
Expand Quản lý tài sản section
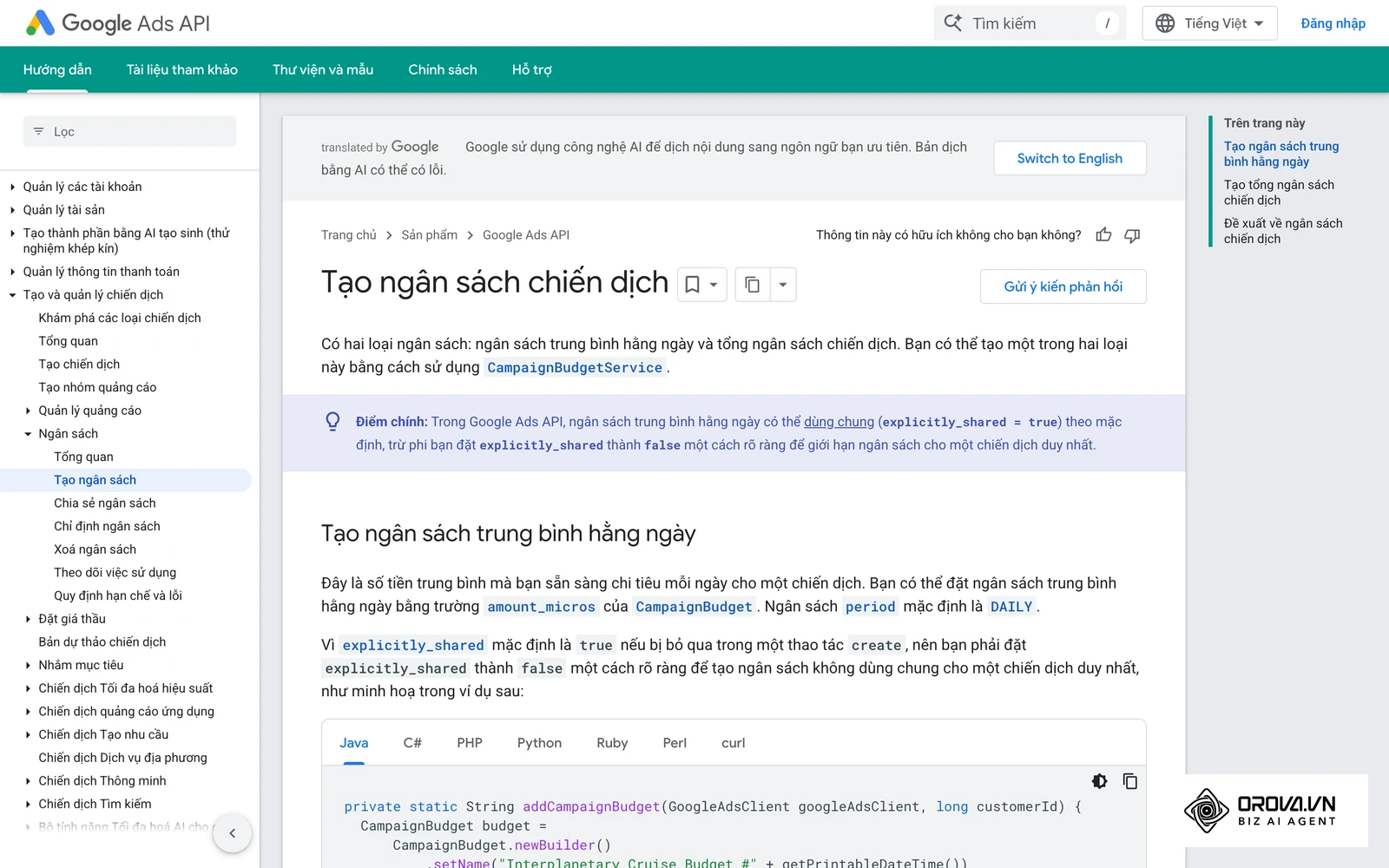click(x=12, y=210)
